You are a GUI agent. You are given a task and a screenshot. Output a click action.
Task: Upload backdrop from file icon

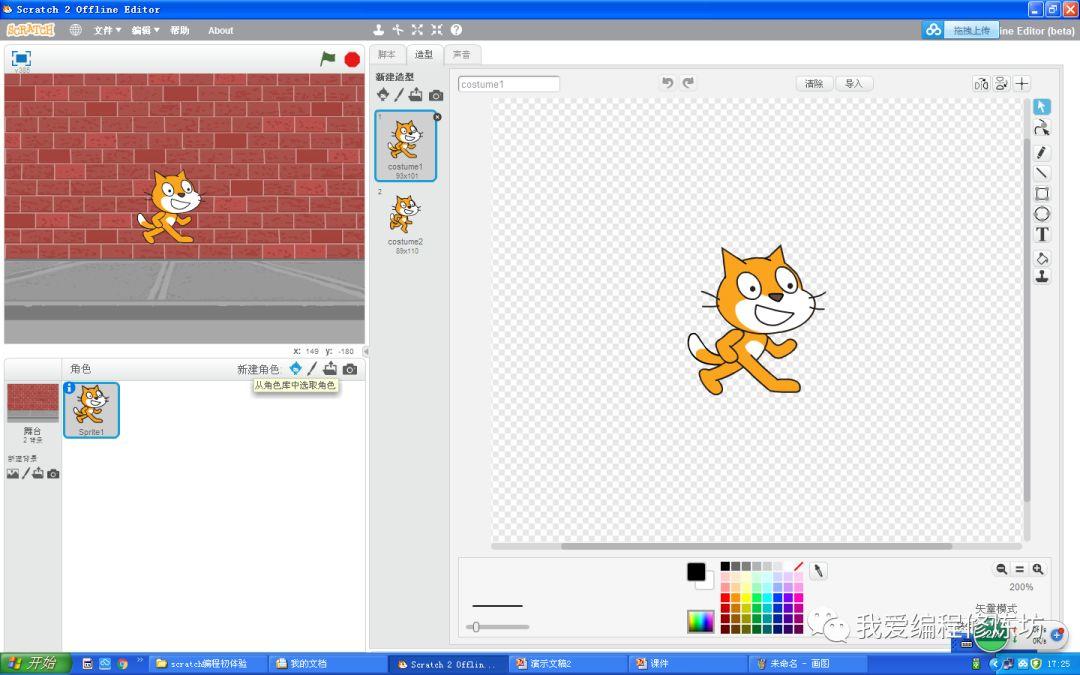click(38, 473)
